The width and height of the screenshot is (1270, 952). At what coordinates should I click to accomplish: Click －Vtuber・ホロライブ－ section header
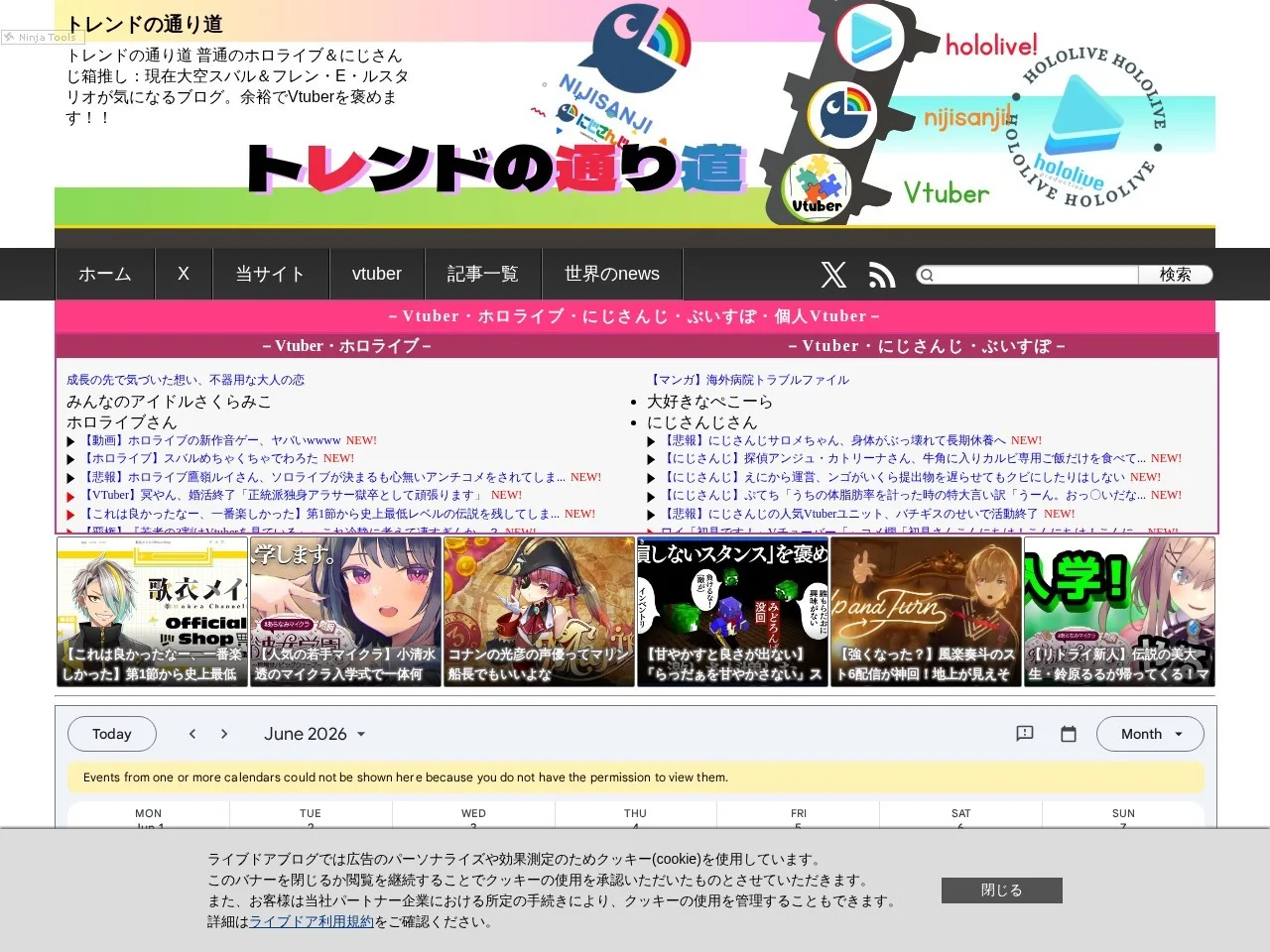pos(347,346)
